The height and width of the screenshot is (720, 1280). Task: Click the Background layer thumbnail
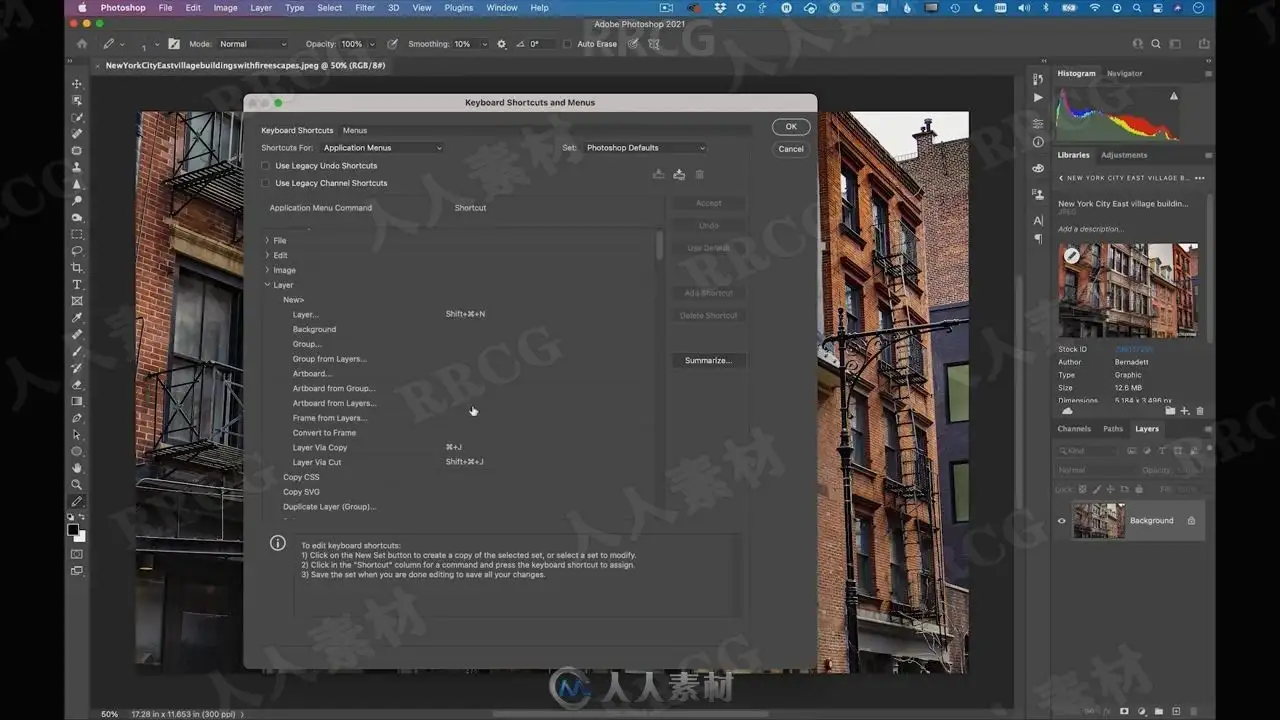1097,520
